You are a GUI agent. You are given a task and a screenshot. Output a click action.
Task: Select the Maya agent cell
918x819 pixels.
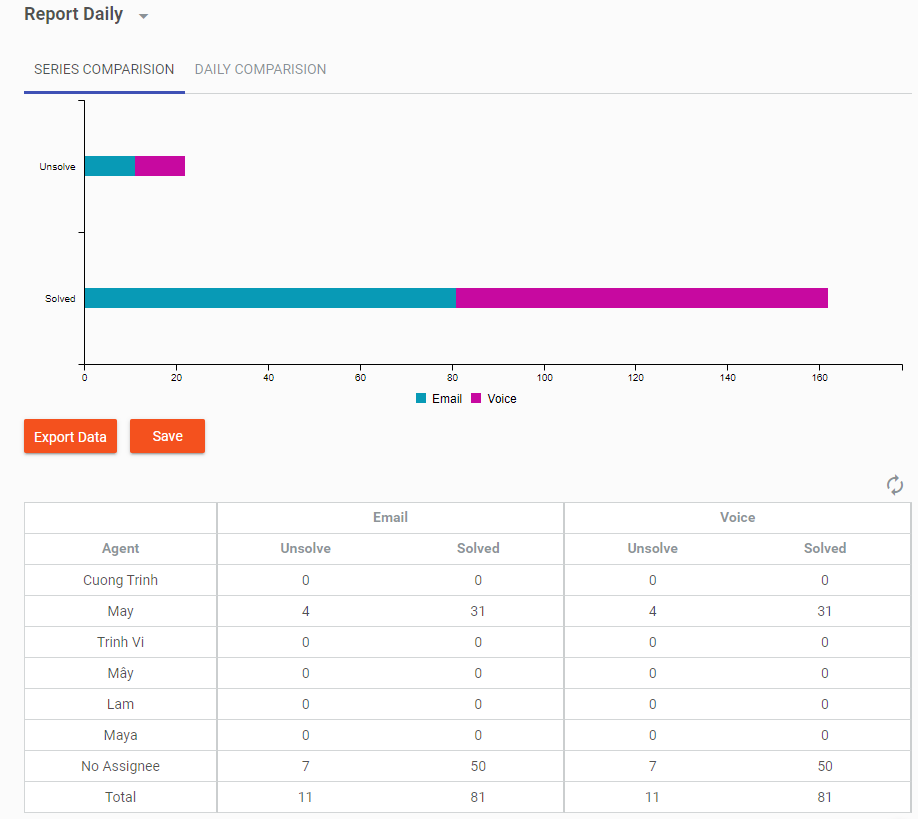click(121, 735)
